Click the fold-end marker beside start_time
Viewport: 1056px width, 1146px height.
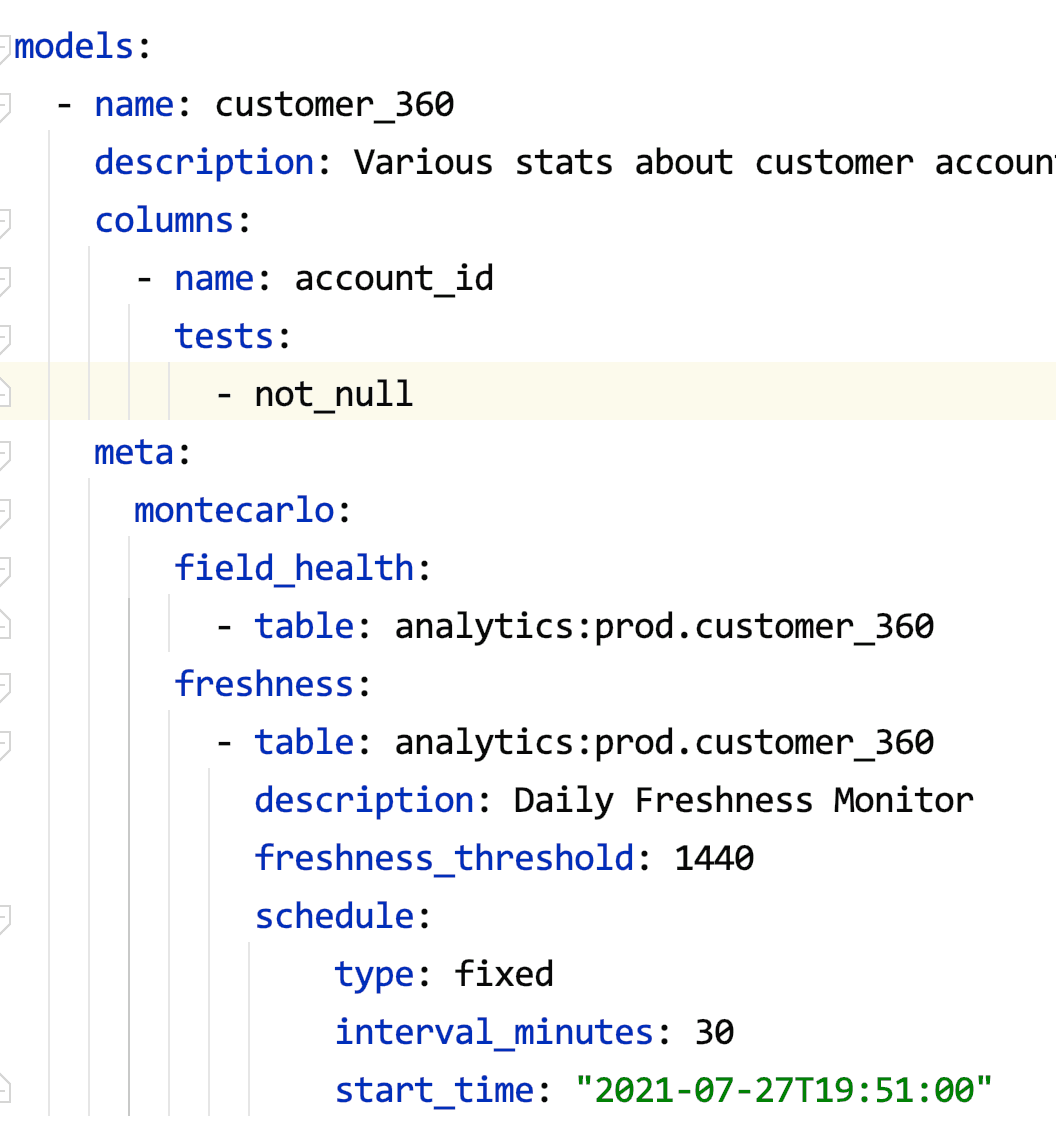pos(5,1090)
